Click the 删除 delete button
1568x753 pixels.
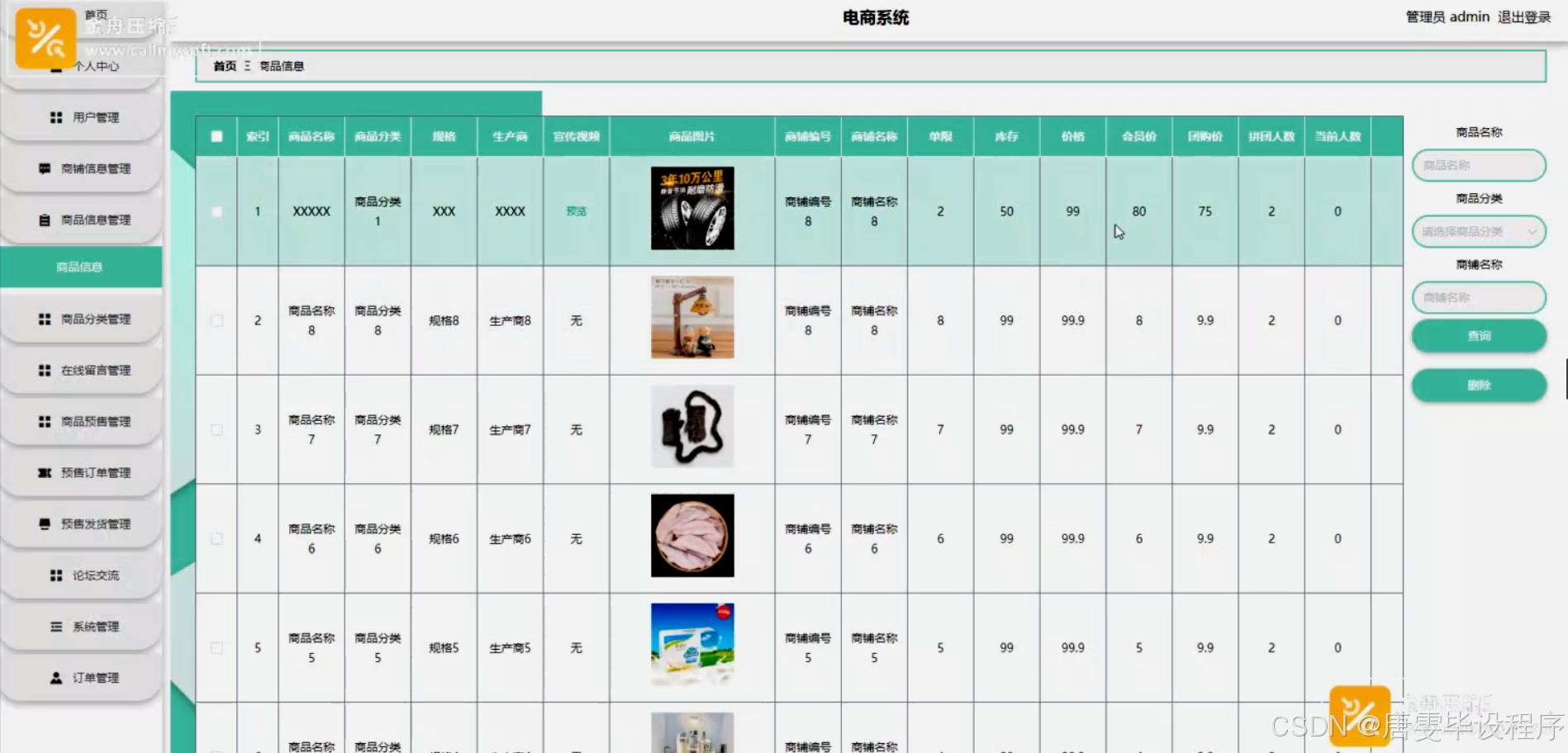(x=1479, y=386)
